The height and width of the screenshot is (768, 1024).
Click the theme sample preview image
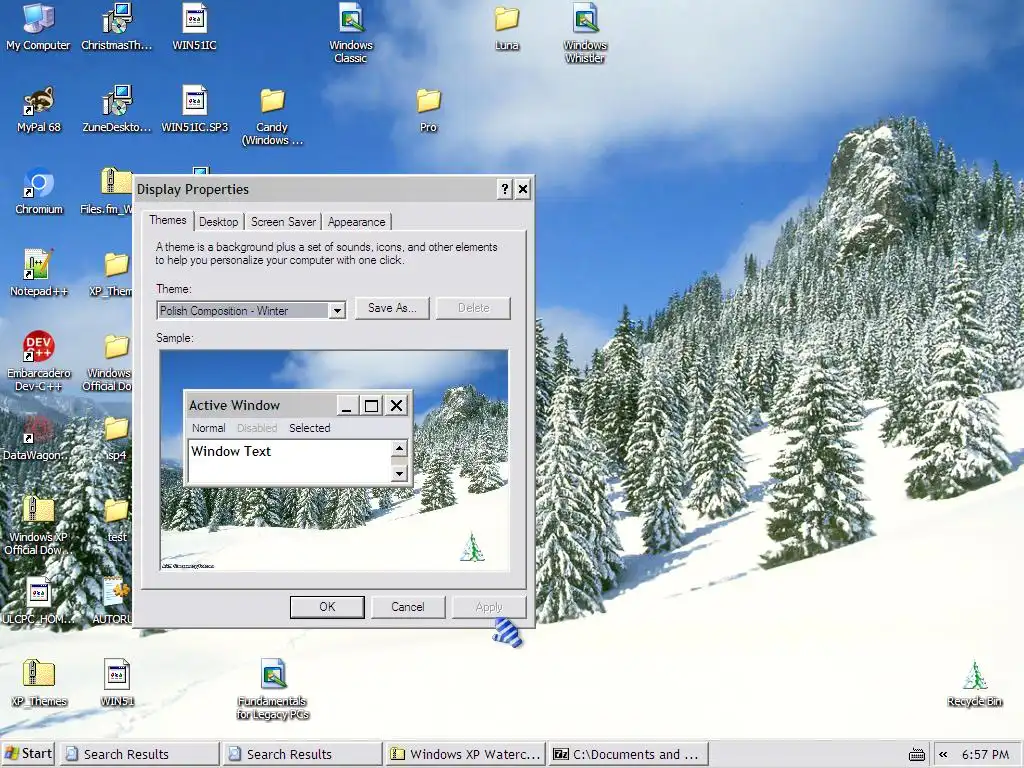coord(334,460)
